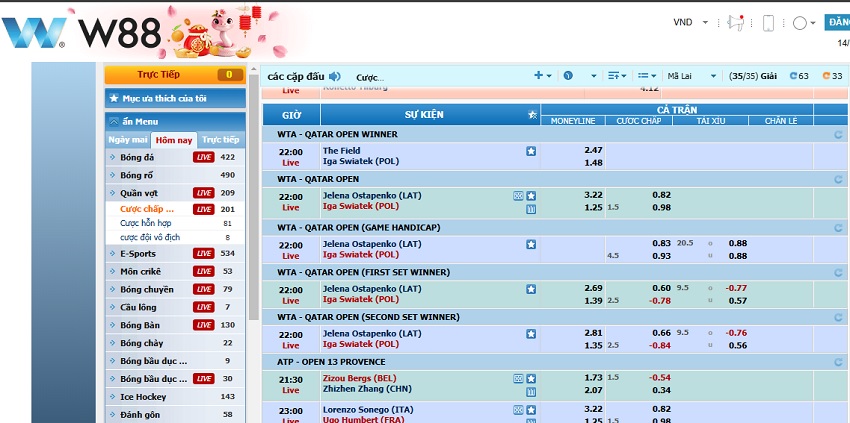Expand the Quần vợt sport category
850x423 pixels.
(175, 193)
